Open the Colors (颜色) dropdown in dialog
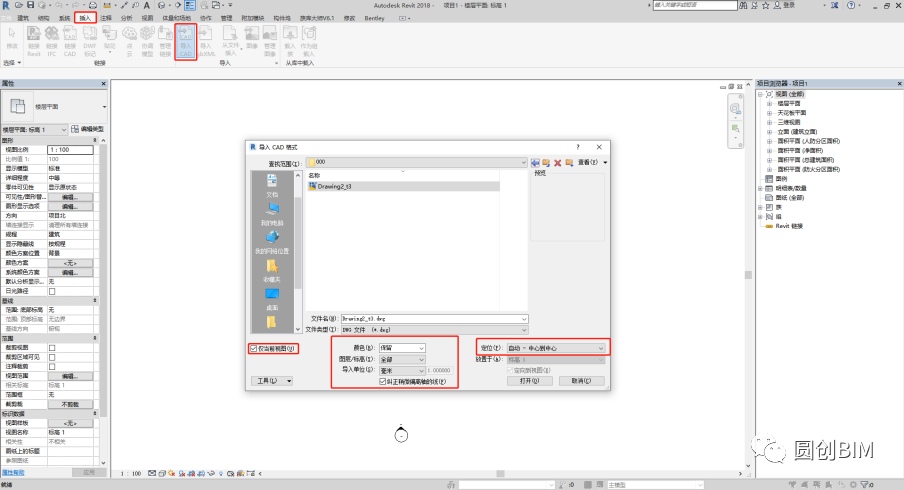904x490 pixels. pos(402,348)
